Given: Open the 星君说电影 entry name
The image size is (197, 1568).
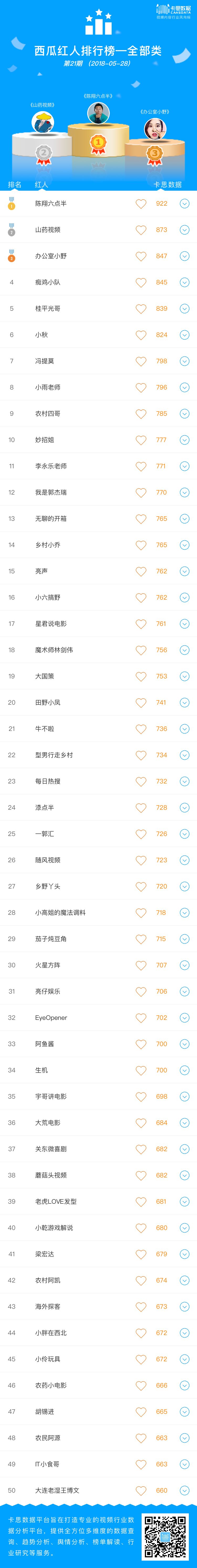Looking at the screenshot, I should point(51,624).
